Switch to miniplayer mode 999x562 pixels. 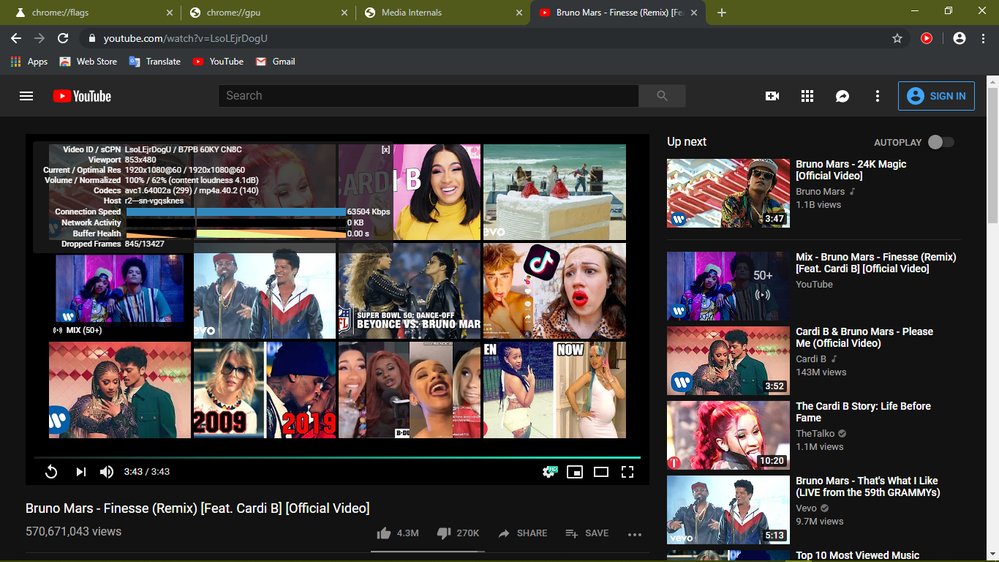click(575, 472)
